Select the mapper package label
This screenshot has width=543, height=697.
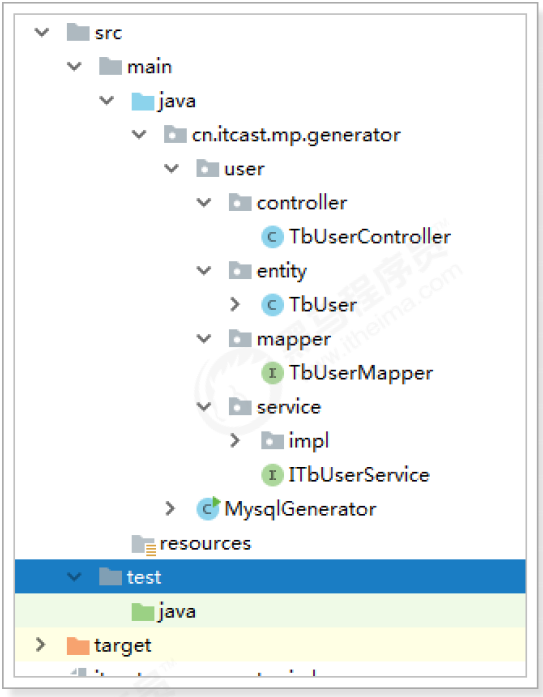294,340
